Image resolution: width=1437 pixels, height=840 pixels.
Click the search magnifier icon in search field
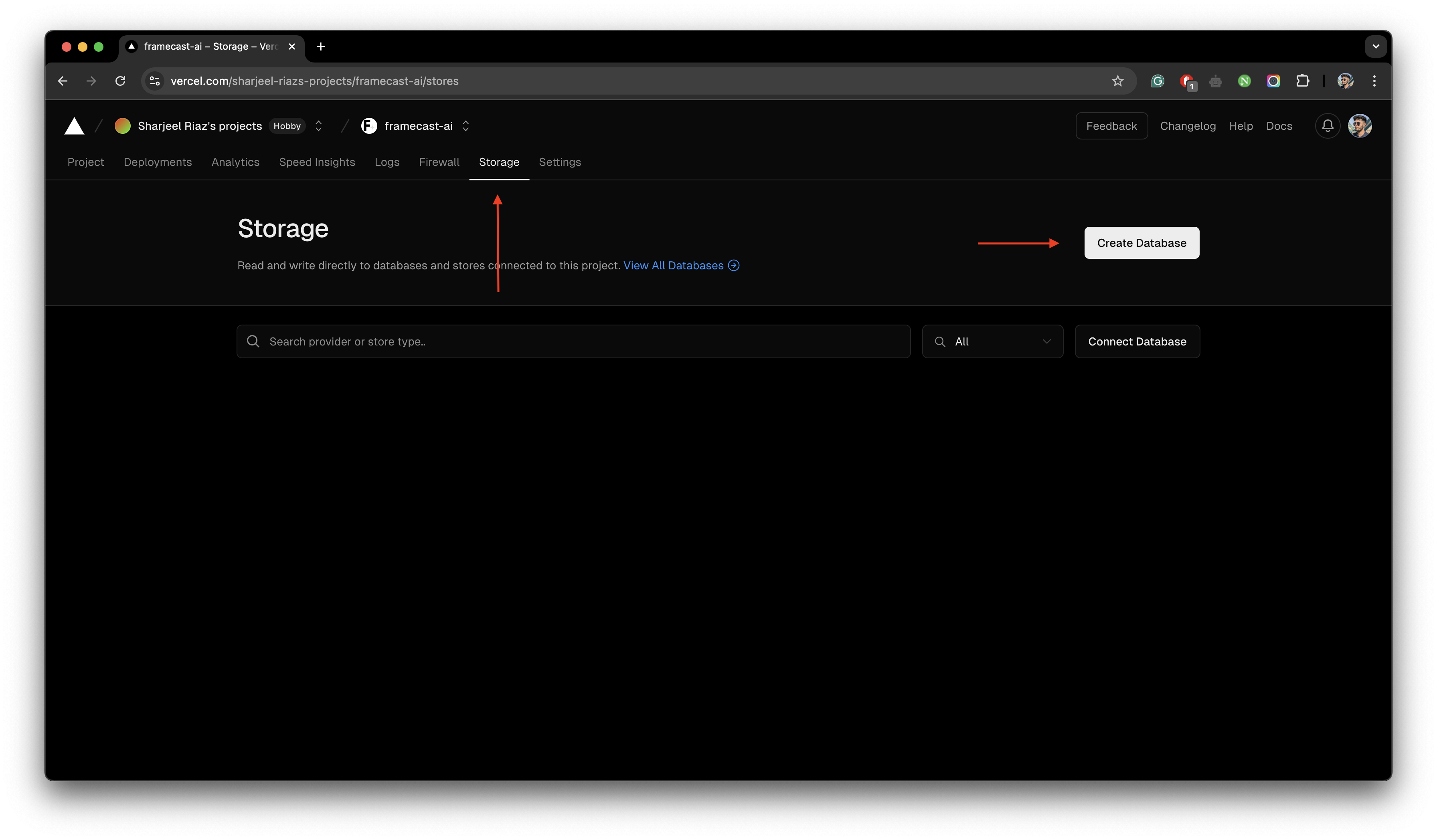(x=253, y=341)
